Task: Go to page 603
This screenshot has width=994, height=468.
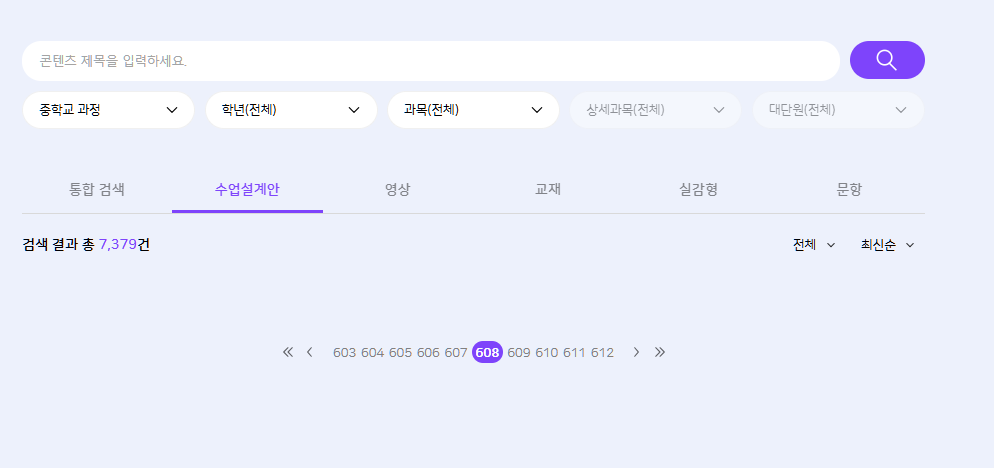Action: pyautogui.click(x=344, y=353)
